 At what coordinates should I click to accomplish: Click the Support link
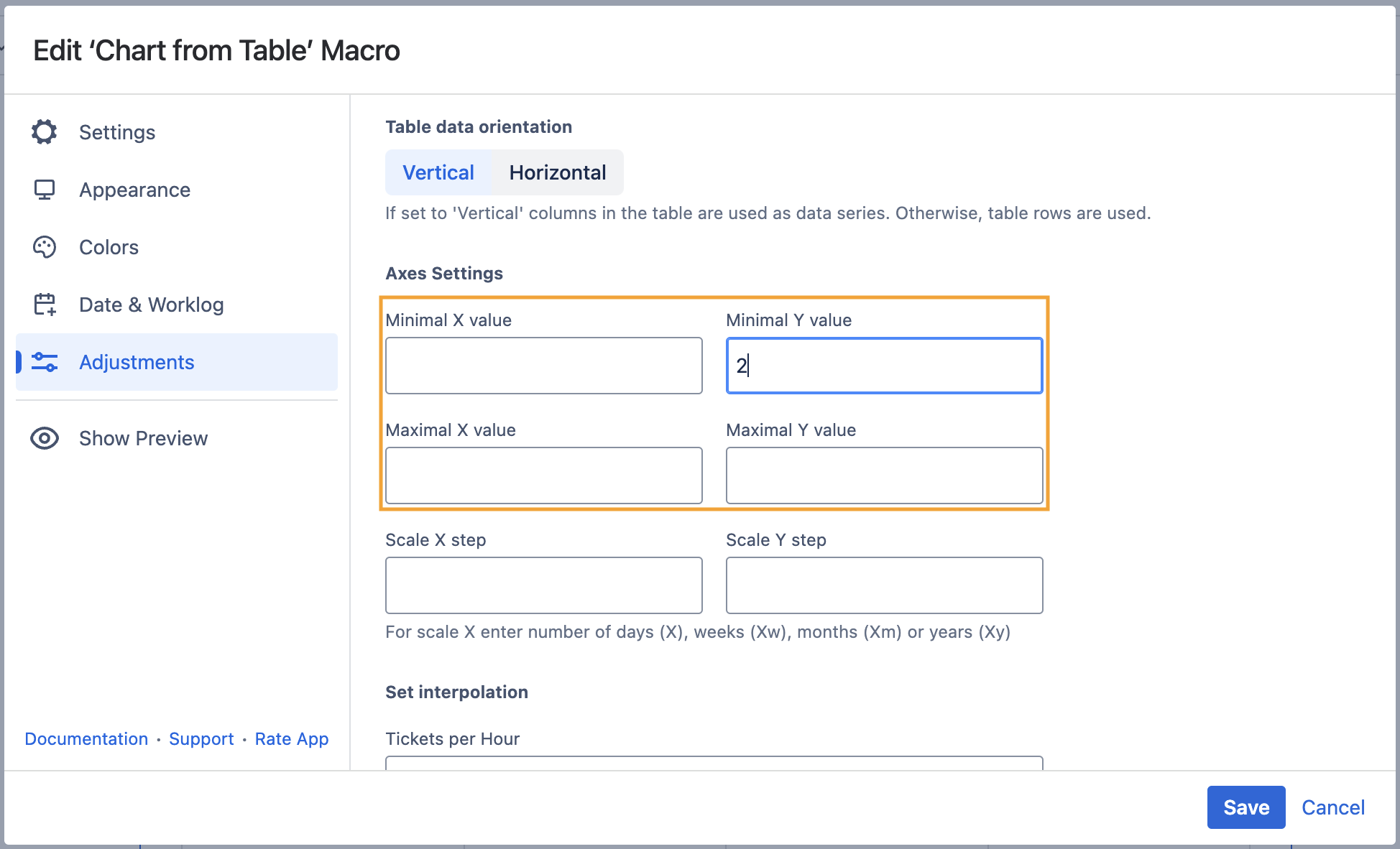(x=201, y=739)
